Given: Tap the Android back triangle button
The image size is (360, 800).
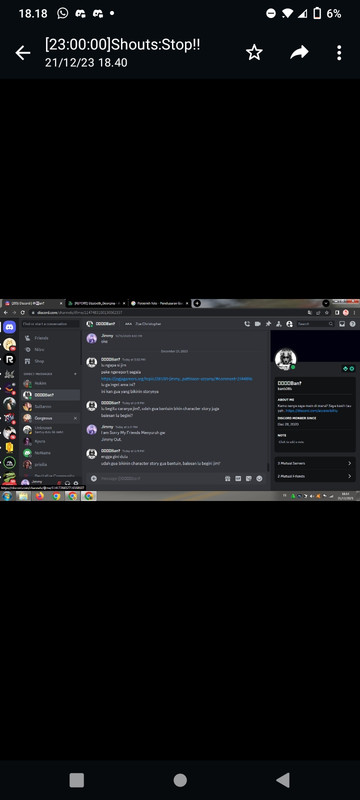Looking at the screenshot, I should pos(282,780).
